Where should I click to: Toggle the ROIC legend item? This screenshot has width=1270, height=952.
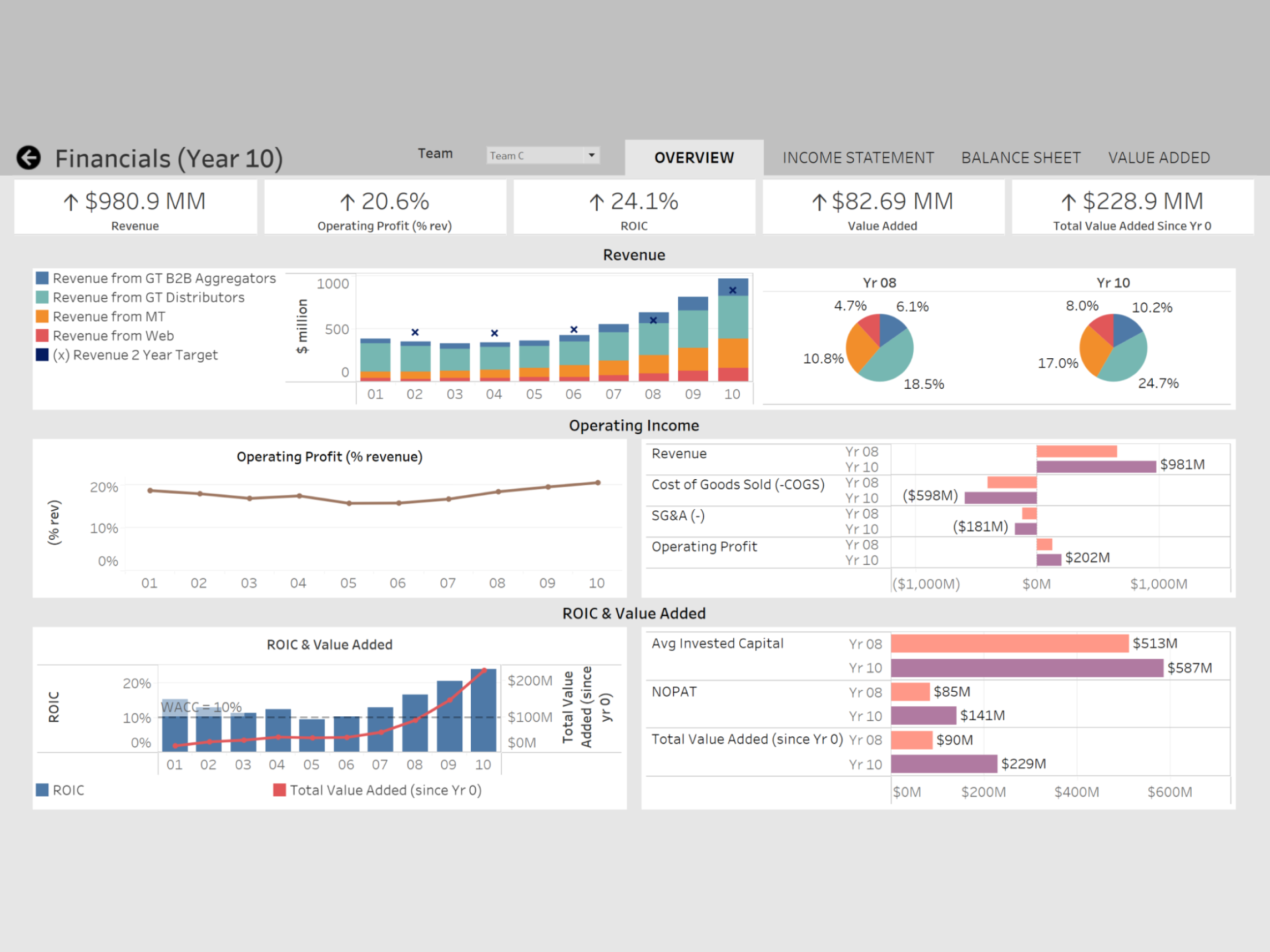(x=62, y=790)
